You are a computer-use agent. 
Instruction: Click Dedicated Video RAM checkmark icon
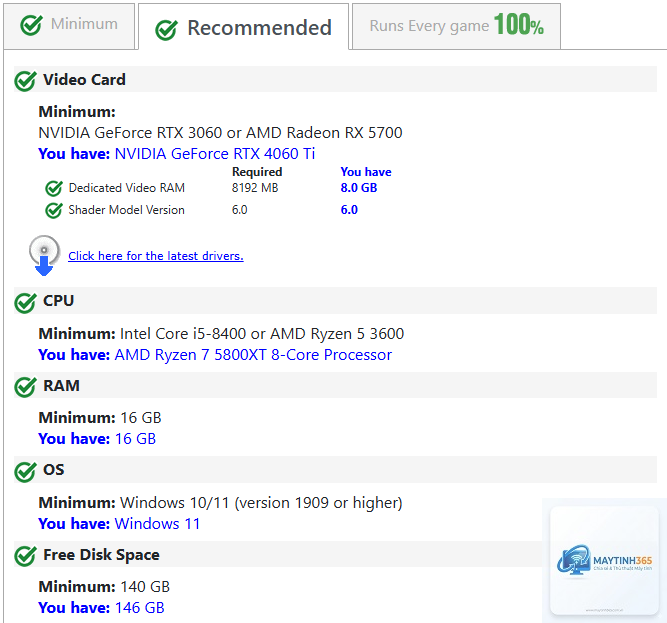click(x=54, y=188)
